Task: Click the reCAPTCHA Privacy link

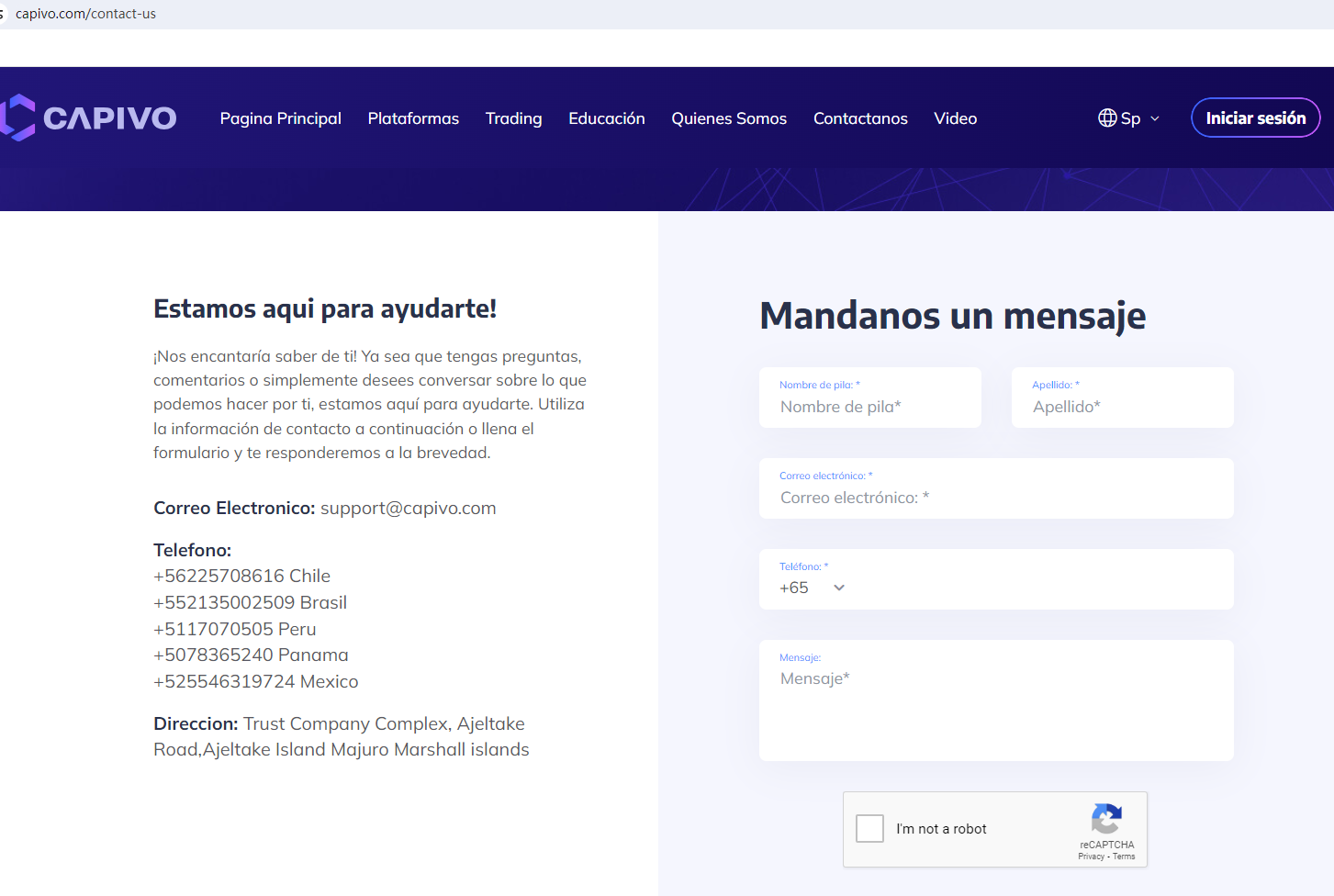Action: (1091, 857)
